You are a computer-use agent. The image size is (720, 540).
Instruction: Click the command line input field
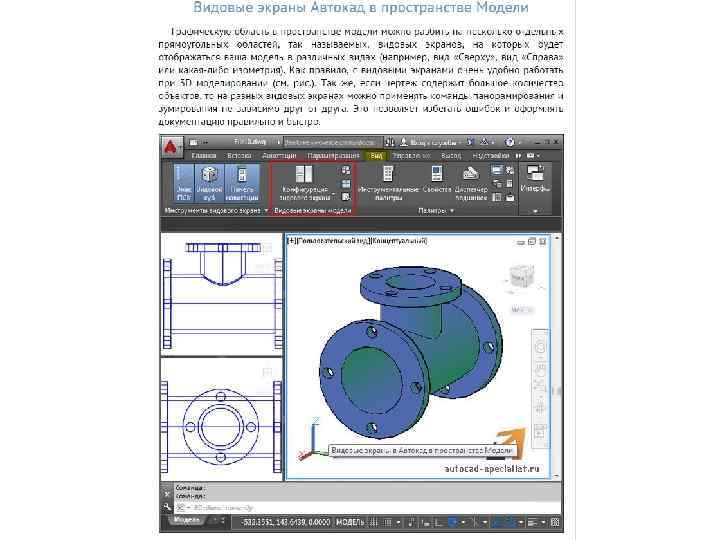367,508
